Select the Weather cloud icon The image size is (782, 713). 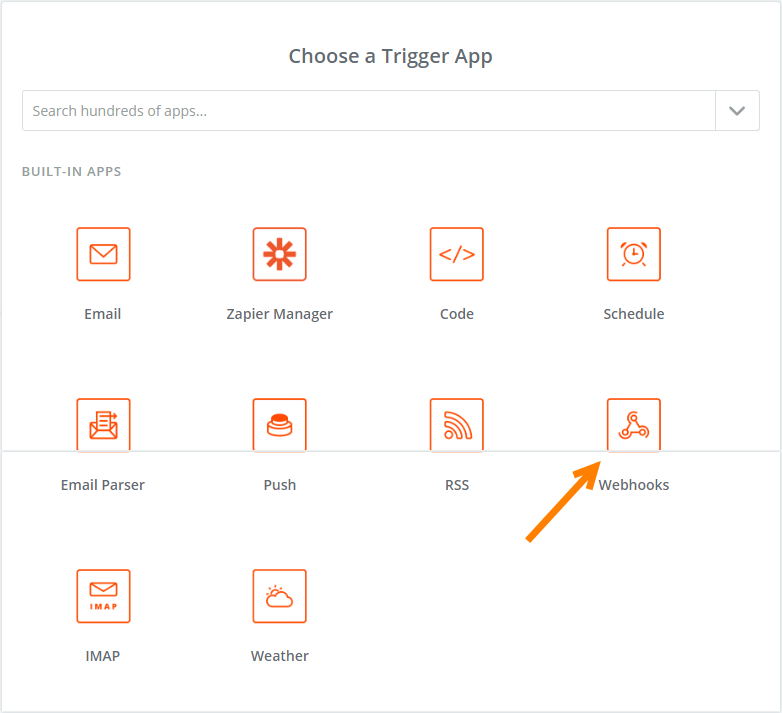[280, 596]
